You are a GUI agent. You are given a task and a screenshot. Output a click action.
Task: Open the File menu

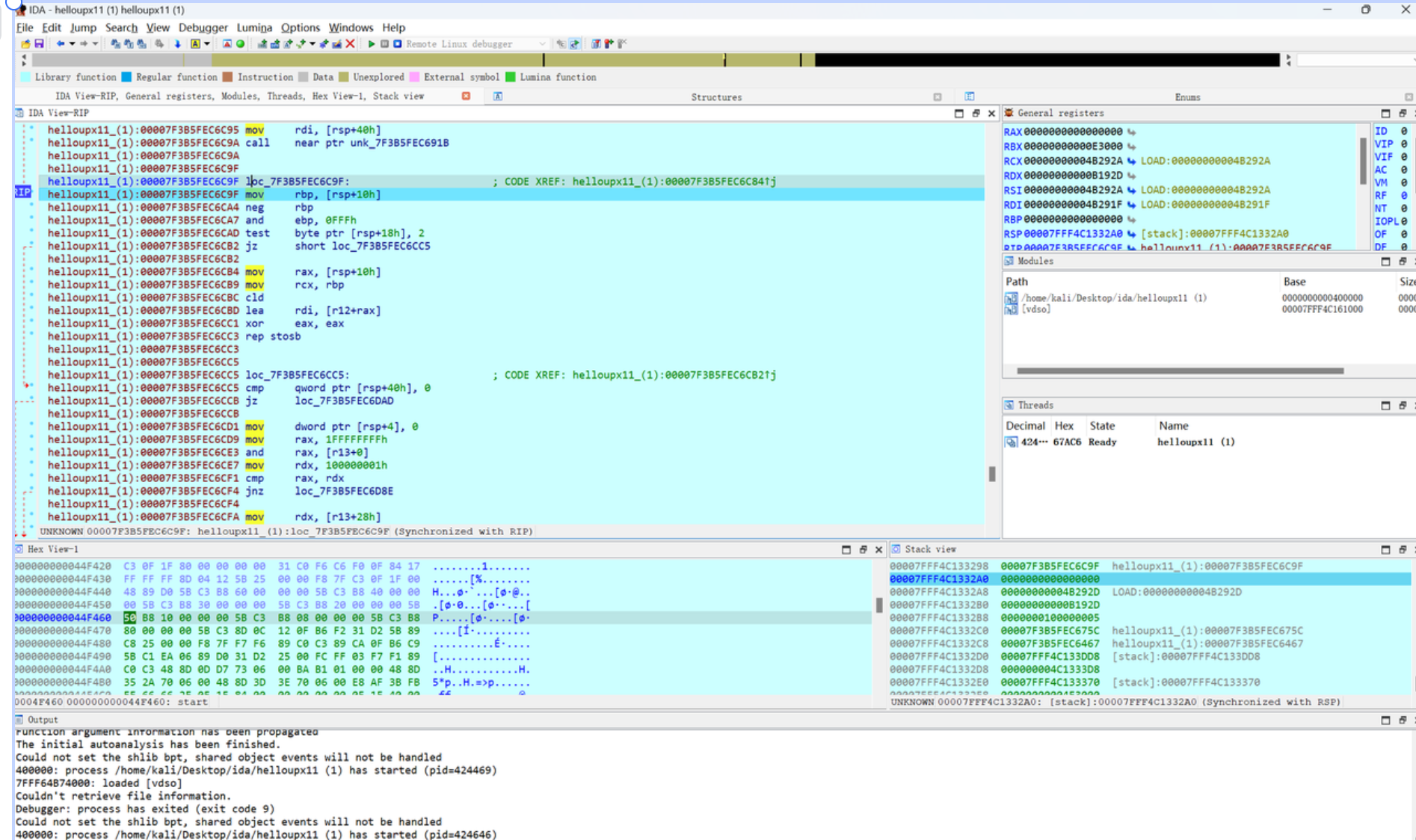[x=25, y=28]
